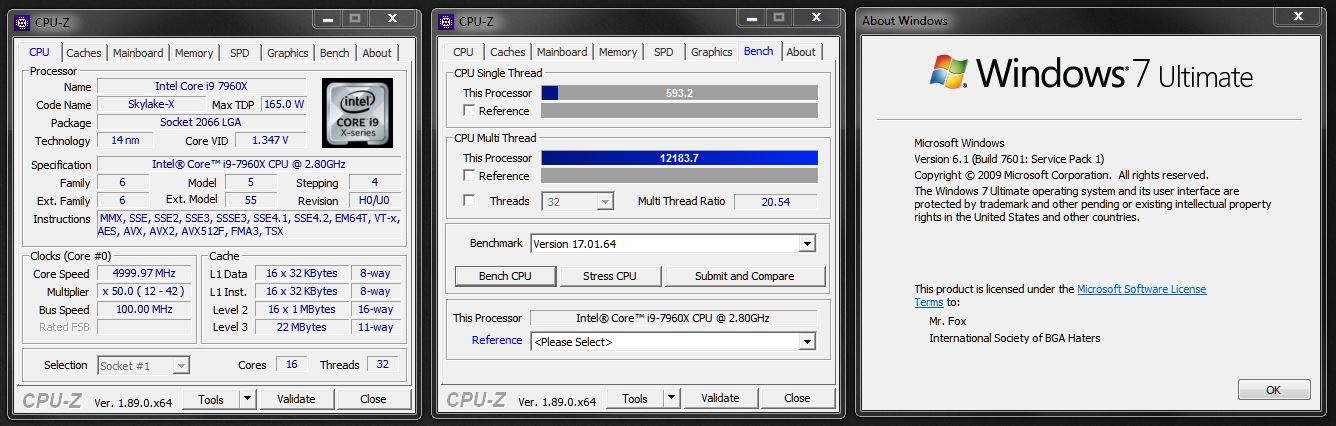The image size is (1336, 426).
Task: Open About tab in left CPU-Z window
Action: coord(377,53)
